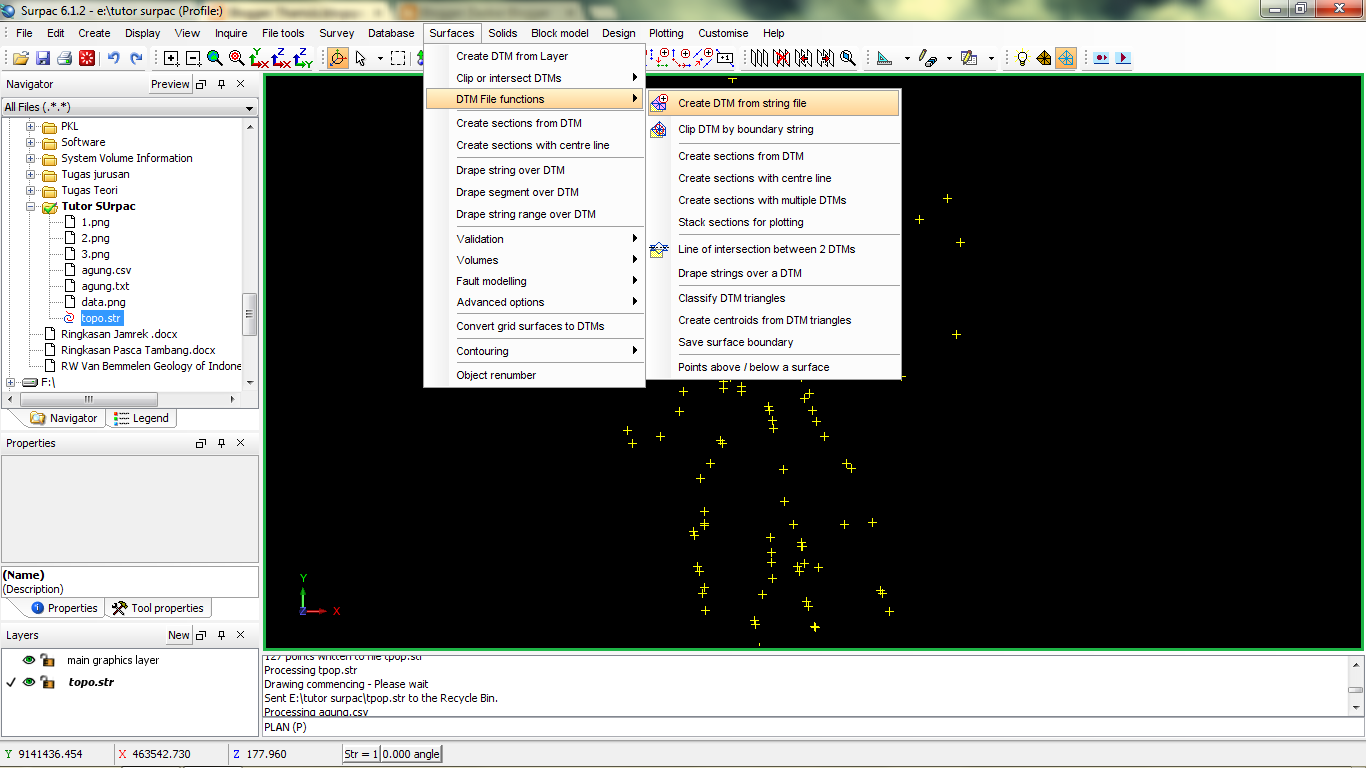The width and height of the screenshot is (1366, 768).
Task: Click the zoom out minus icon
Action: pyautogui.click(x=193, y=58)
